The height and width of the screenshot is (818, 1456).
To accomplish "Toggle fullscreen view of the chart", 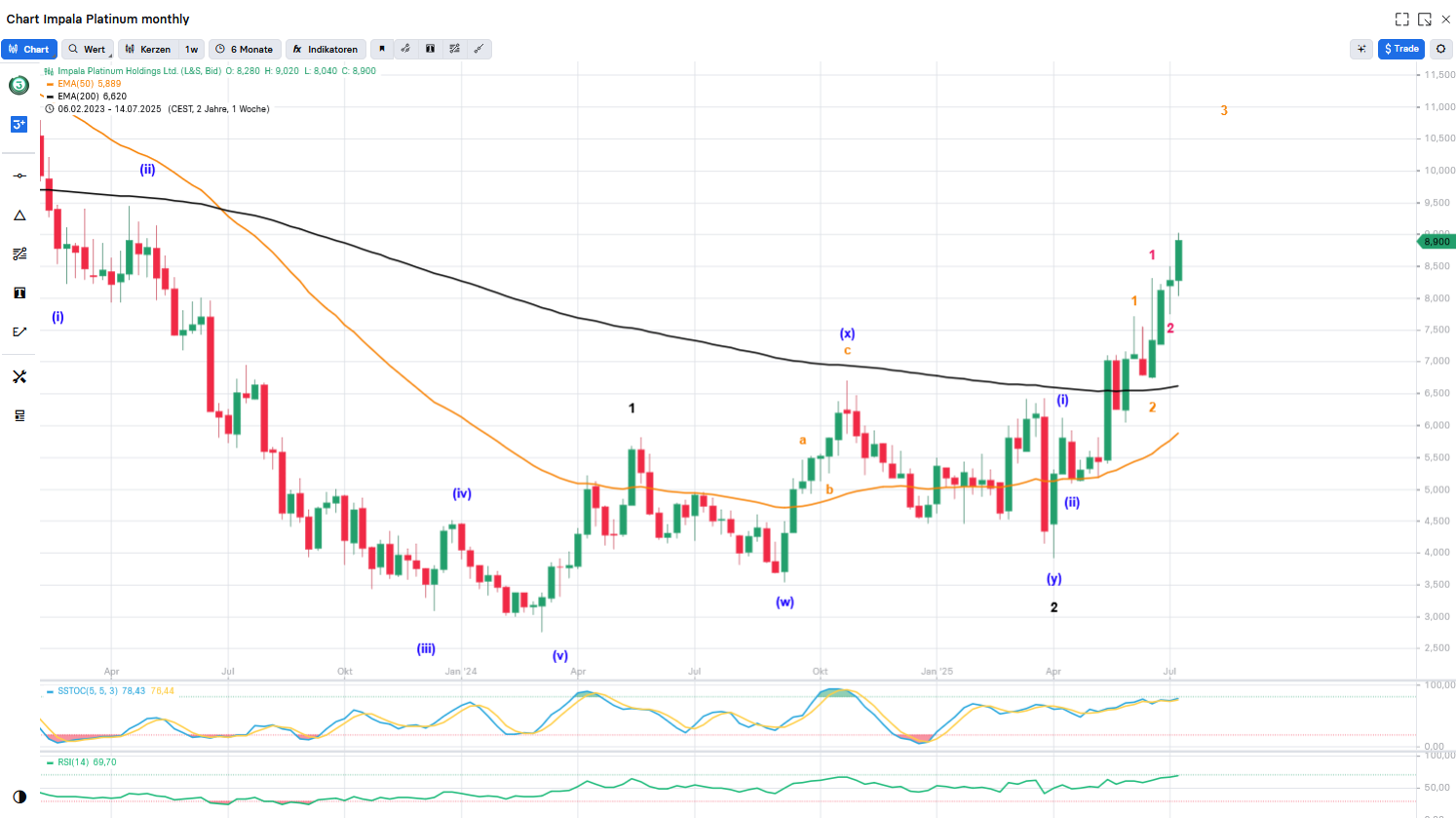I will point(1401,19).
